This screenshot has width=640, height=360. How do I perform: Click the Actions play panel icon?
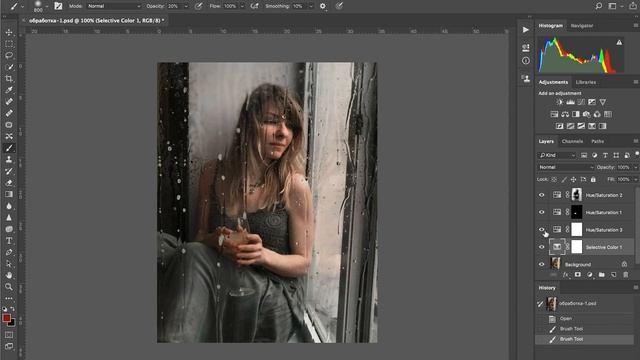pyautogui.click(x=526, y=30)
